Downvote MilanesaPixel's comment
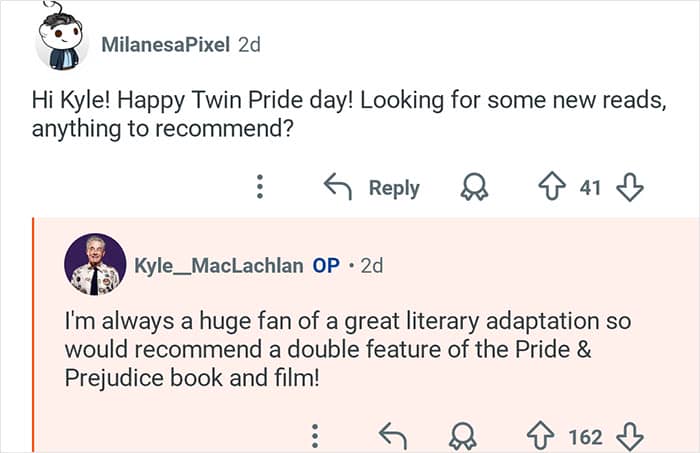Screen dimensions: 700x453 pyautogui.click(x=630, y=187)
